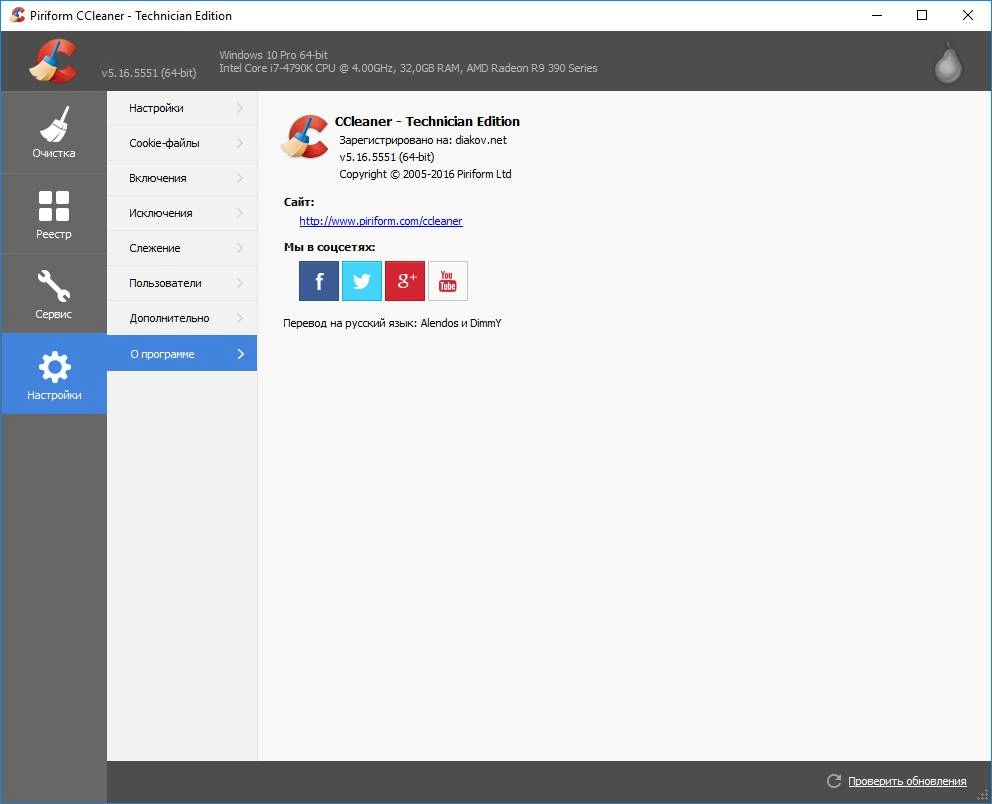Image resolution: width=992 pixels, height=804 pixels.
Task: Open the http://www.piriform.com/ccleaner link
Action: pyautogui.click(x=381, y=221)
